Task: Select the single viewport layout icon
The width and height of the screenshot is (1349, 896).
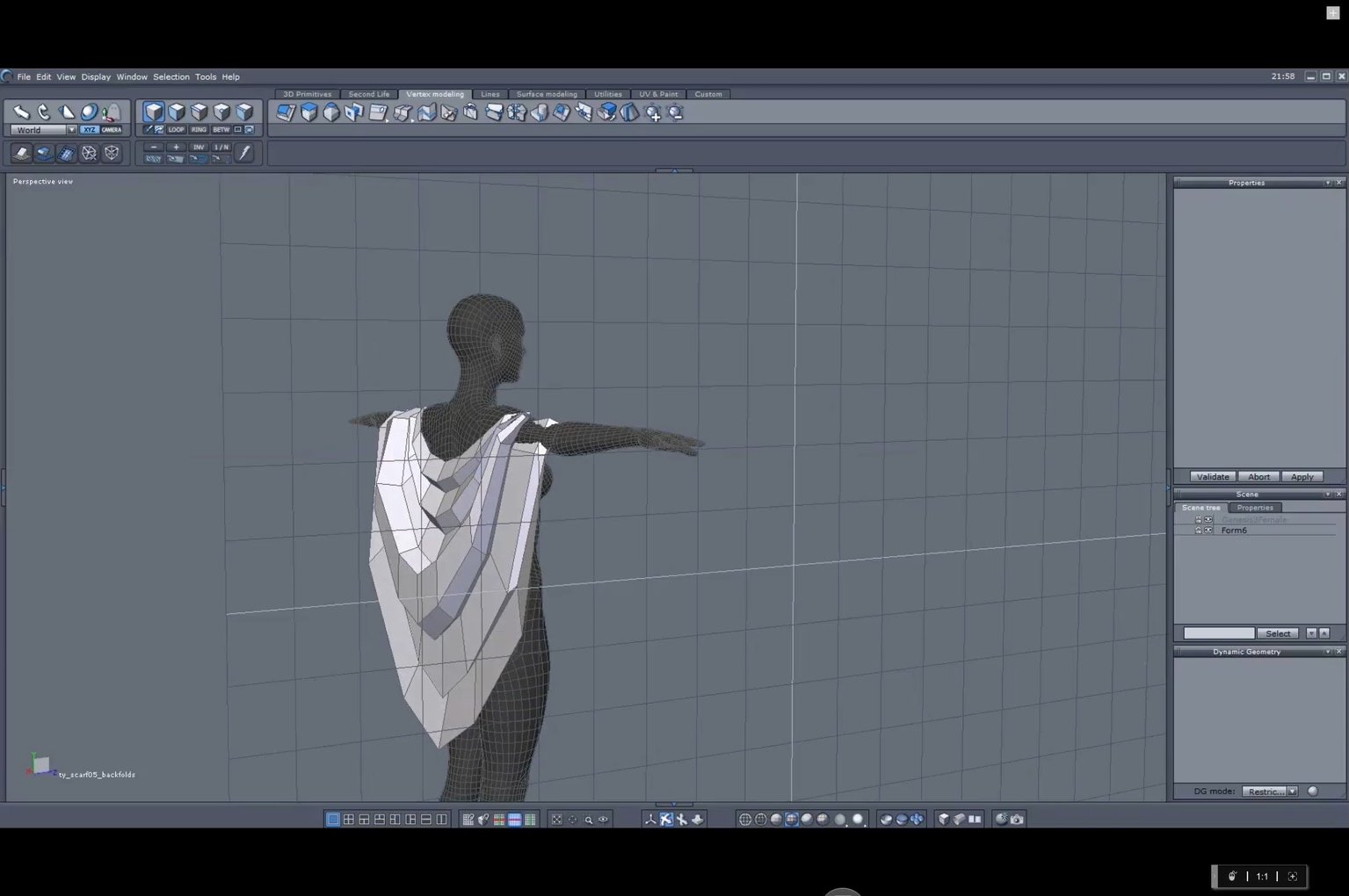Action: point(333,820)
